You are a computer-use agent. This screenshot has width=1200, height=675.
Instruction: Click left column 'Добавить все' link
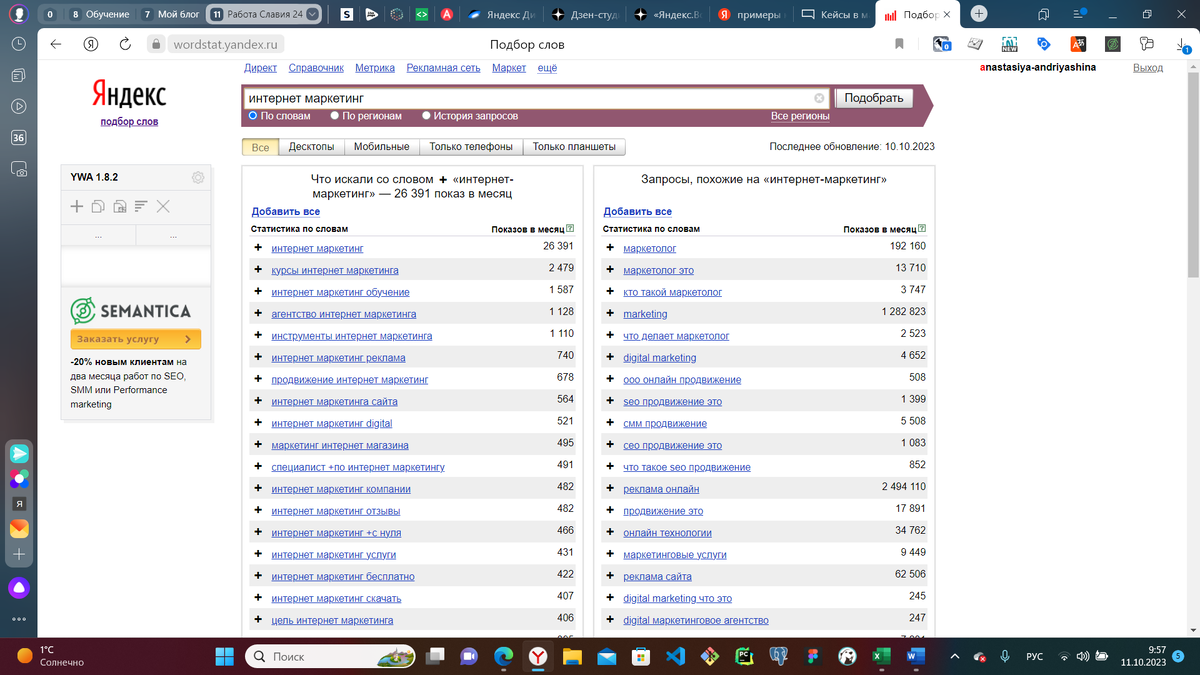click(x=286, y=212)
